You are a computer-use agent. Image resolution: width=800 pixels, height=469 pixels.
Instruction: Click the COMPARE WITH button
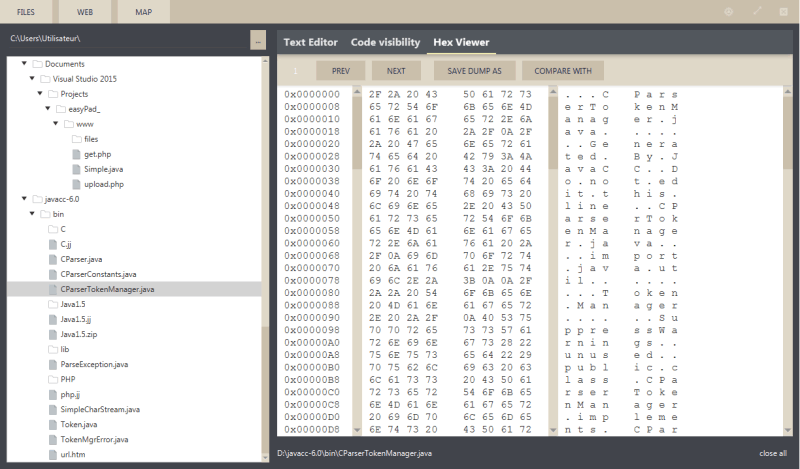click(x=563, y=71)
